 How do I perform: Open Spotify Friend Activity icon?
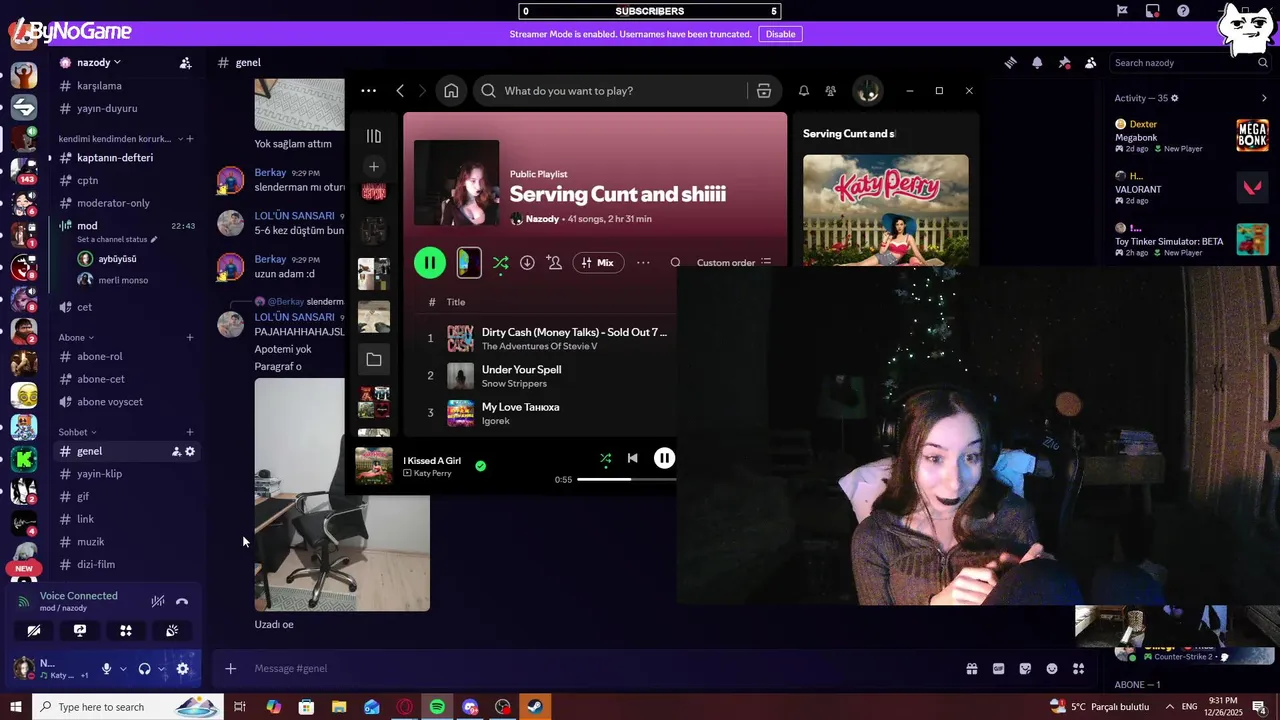[x=830, y=91]
